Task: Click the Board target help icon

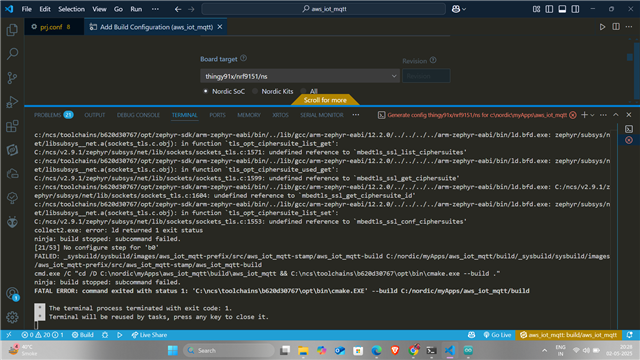Action: [244, 58]
